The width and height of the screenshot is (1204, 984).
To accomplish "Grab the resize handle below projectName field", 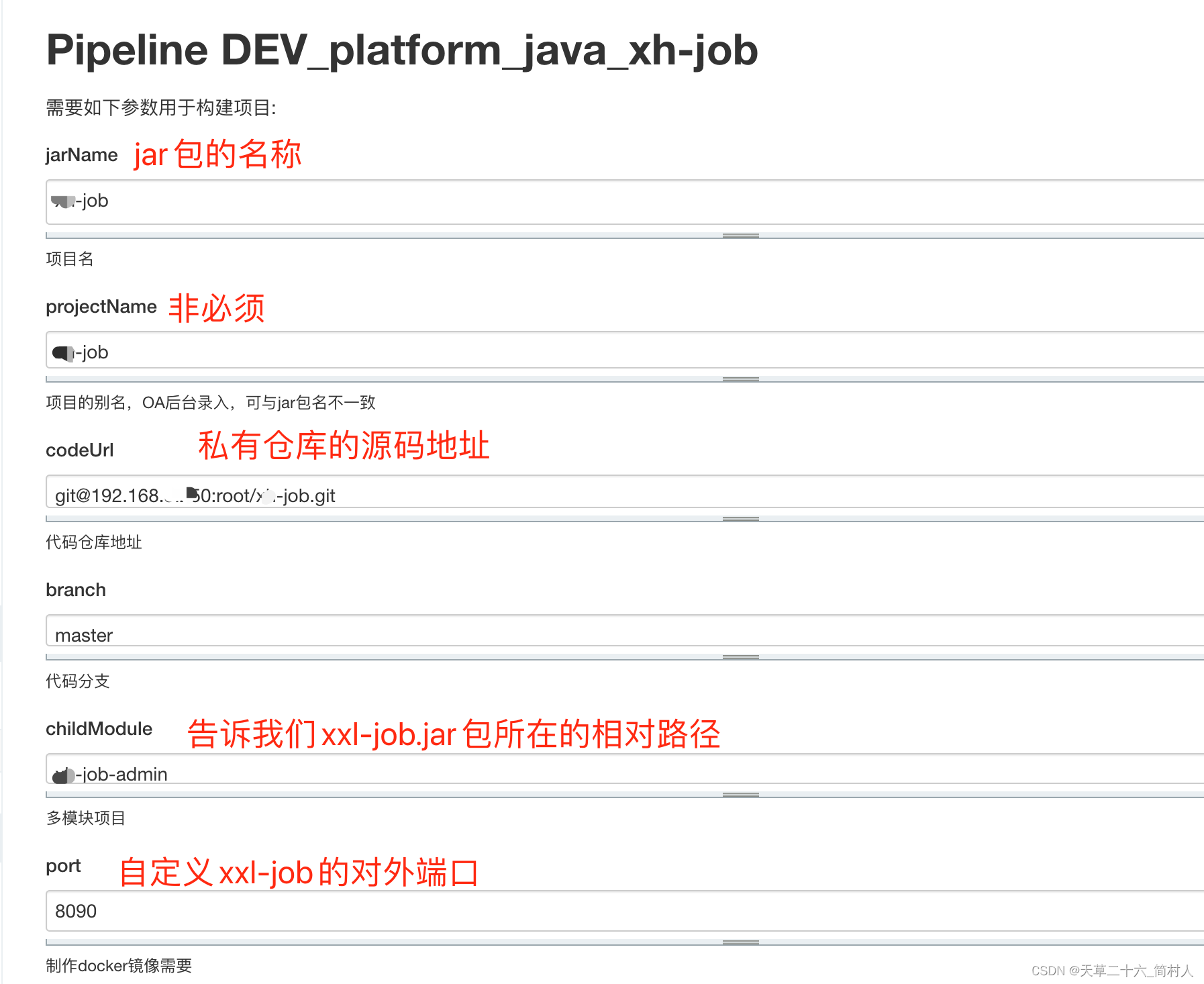I will tap(741, 379).
